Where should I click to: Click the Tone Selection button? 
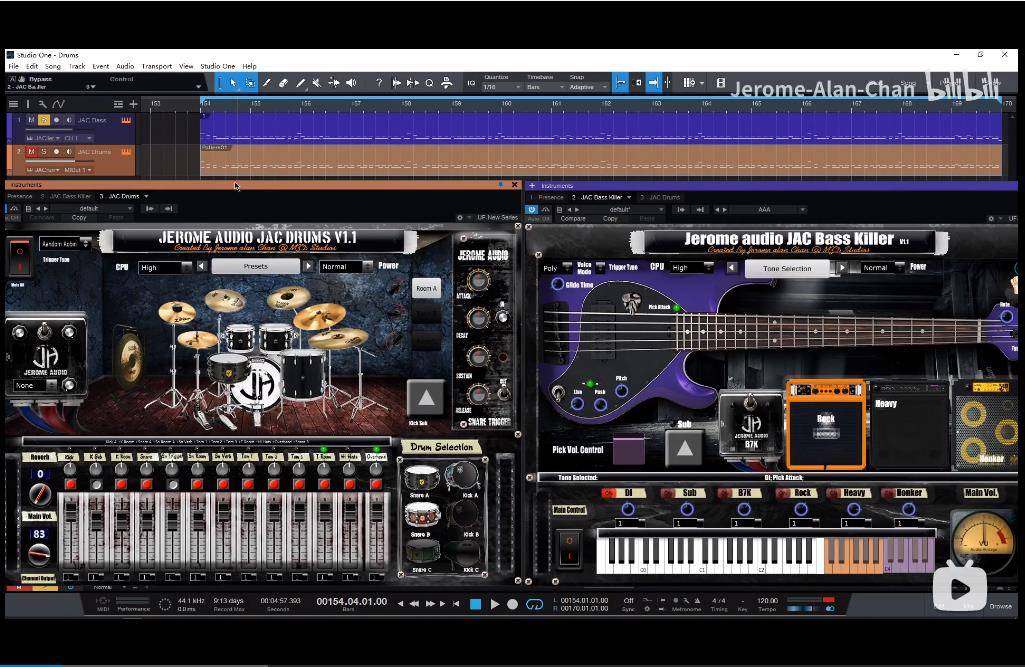[787, 268]
